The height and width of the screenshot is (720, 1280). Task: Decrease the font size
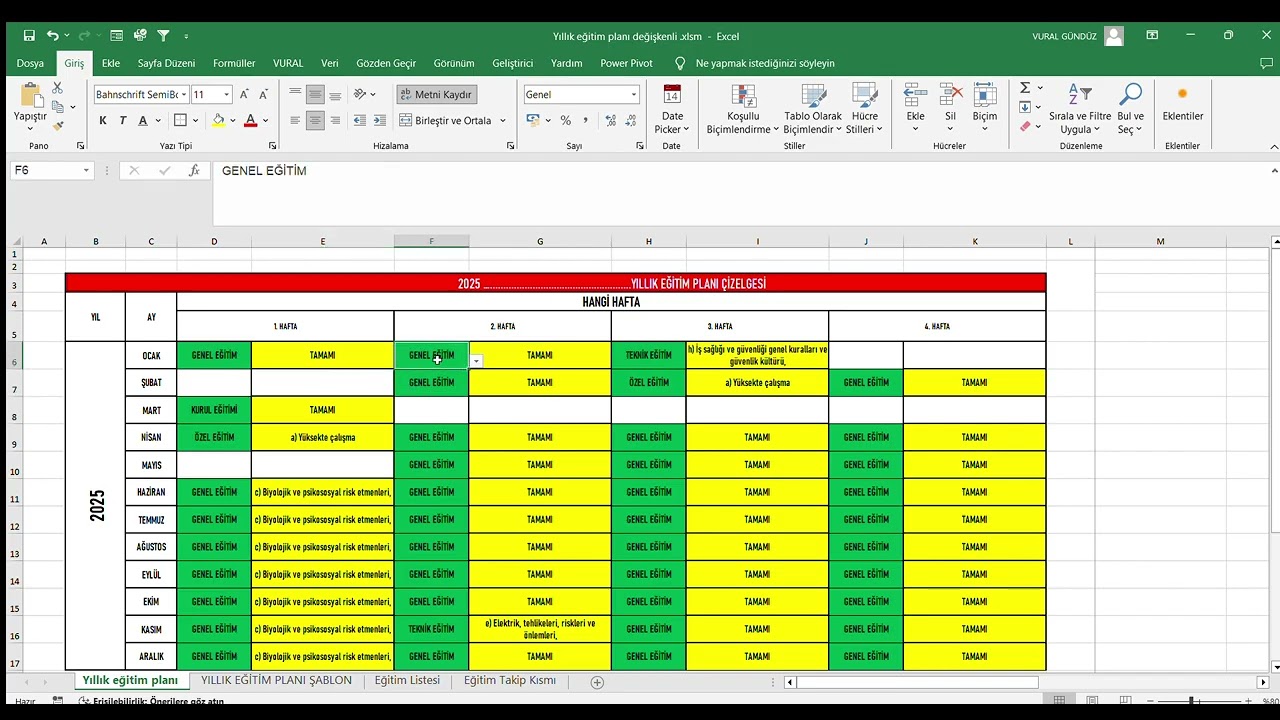click(264, 94)
